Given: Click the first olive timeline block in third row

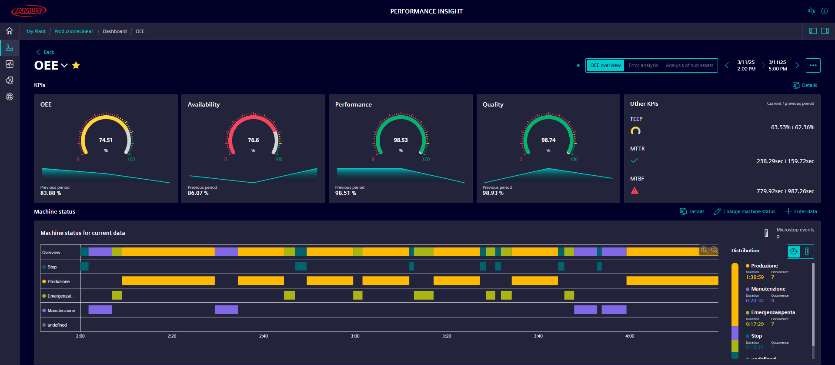Looking at the screenshot, I should click(x=117, y=295).
